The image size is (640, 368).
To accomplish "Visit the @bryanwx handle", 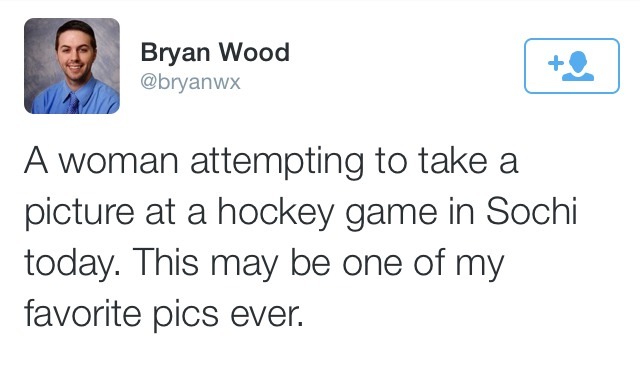I will [x=190, y=82].
